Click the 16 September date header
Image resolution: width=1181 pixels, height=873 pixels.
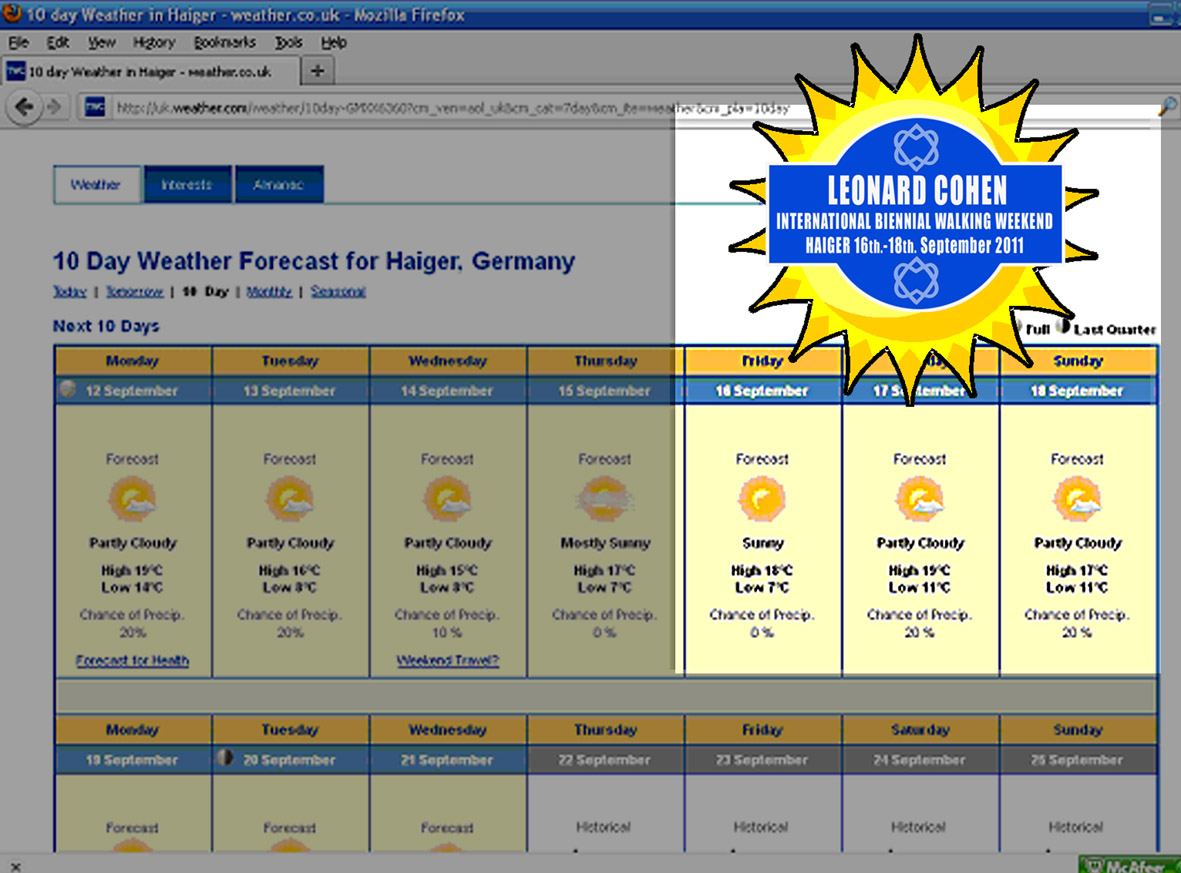(761, 391)
